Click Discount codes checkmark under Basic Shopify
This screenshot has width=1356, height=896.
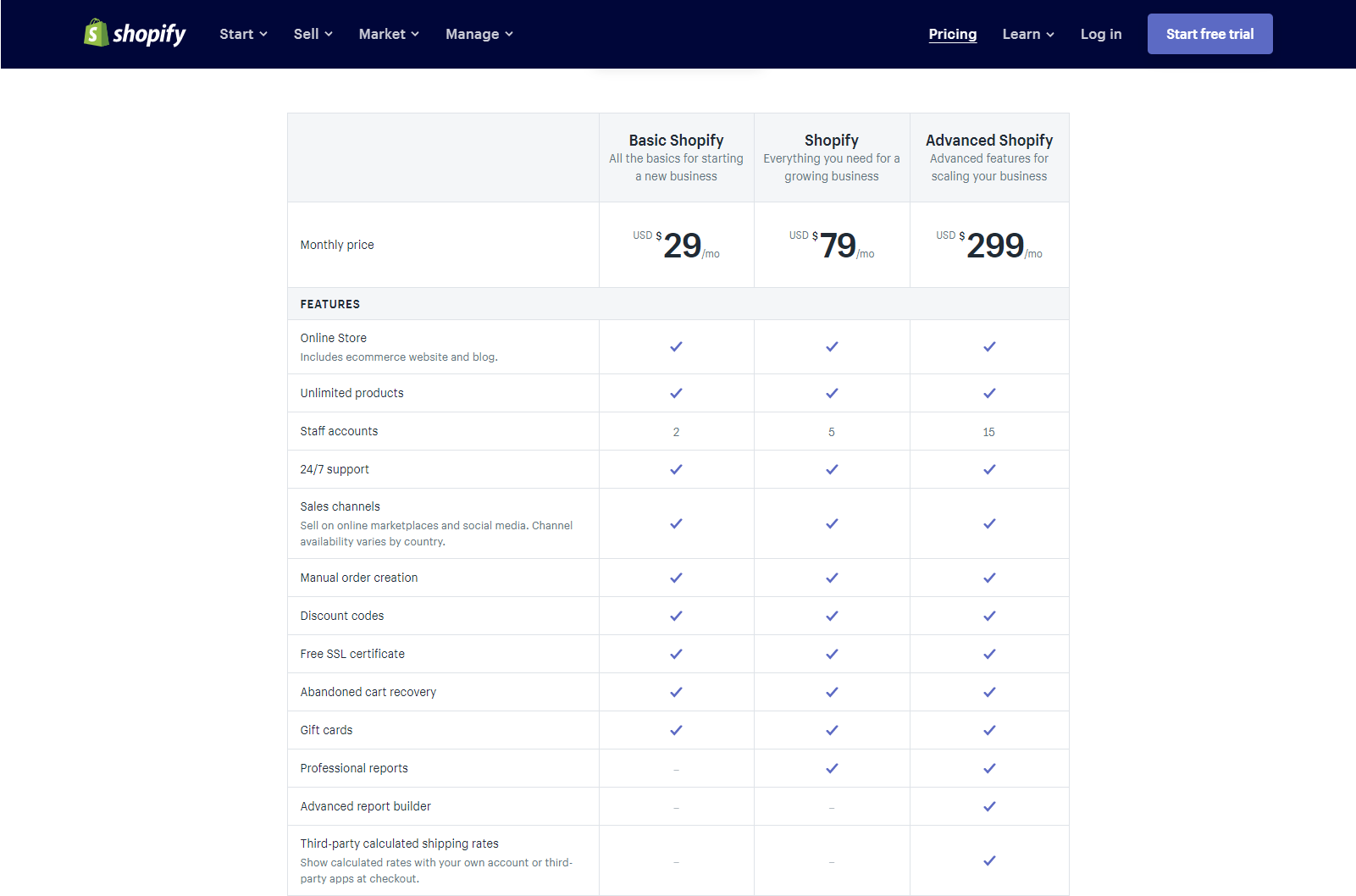[x=676, y=616]
